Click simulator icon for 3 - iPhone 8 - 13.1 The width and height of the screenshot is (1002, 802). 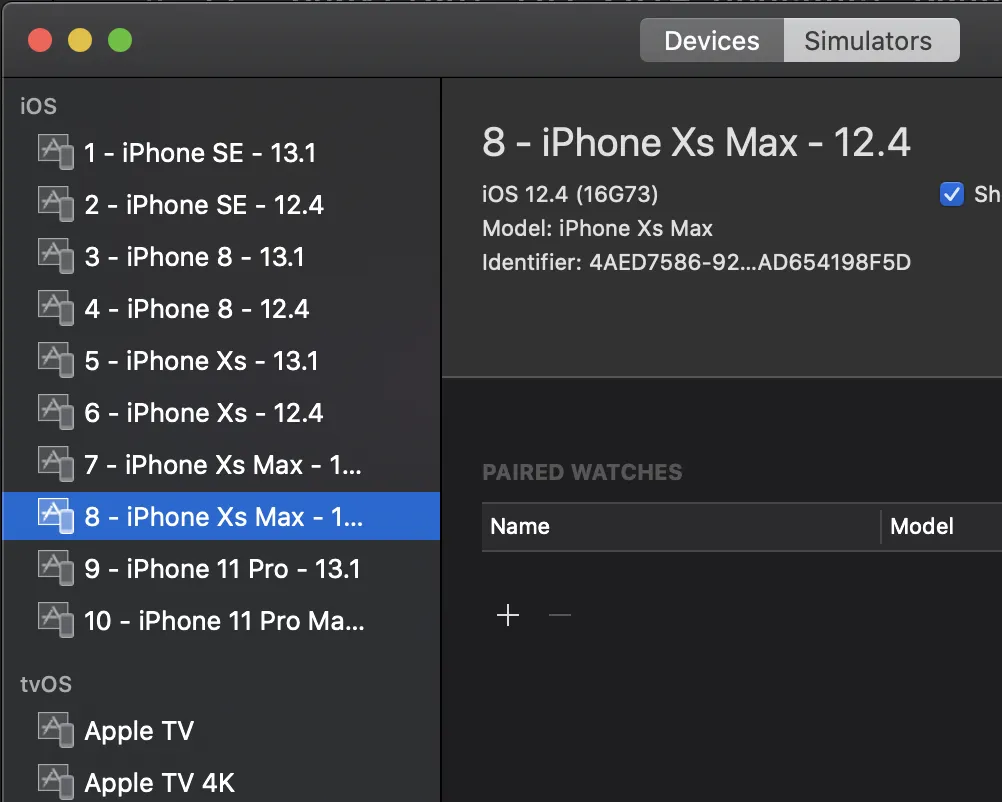pyautogui.click(x=56, y=256)
